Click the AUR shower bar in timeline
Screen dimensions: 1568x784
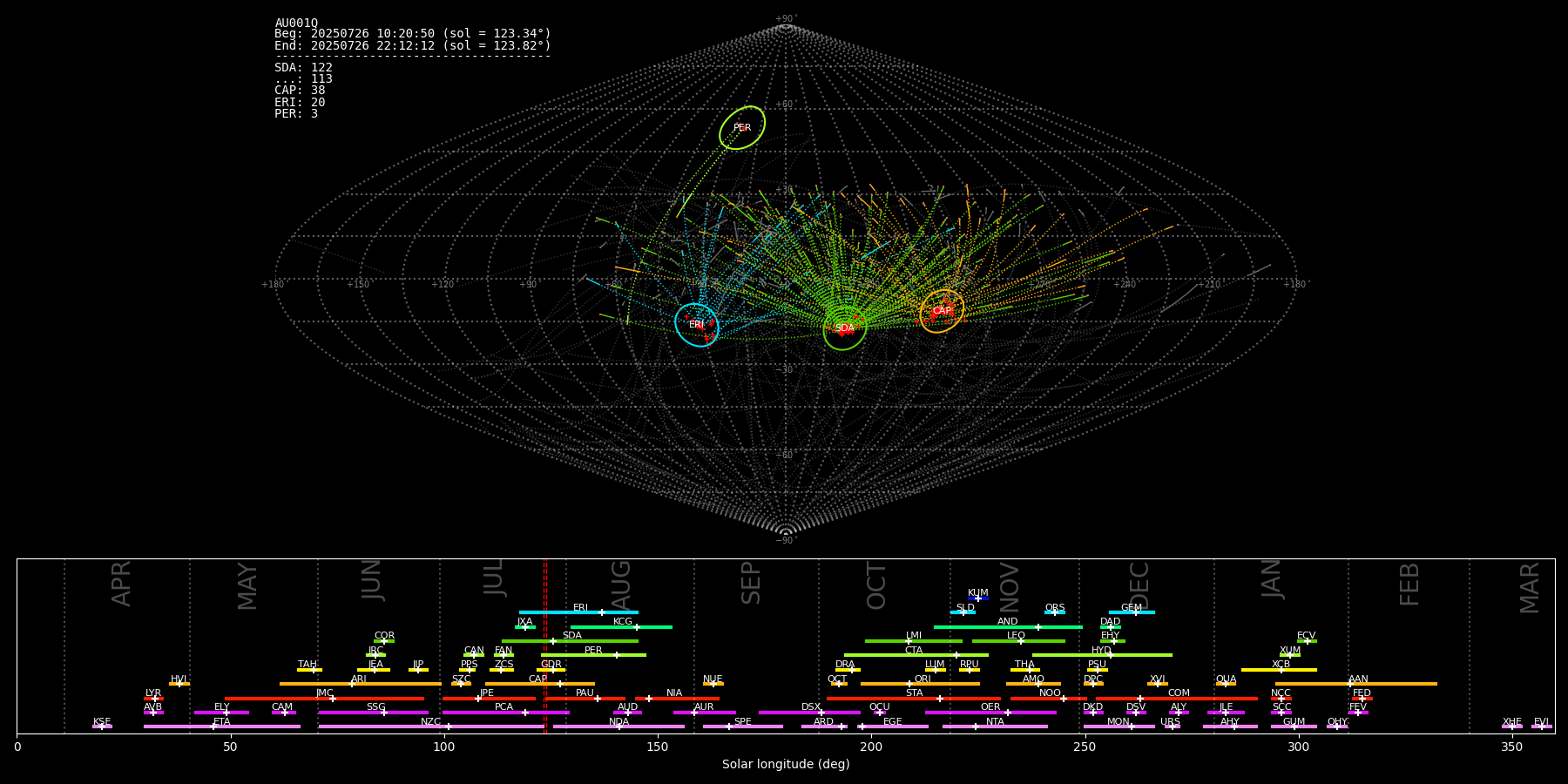(704, 713)
